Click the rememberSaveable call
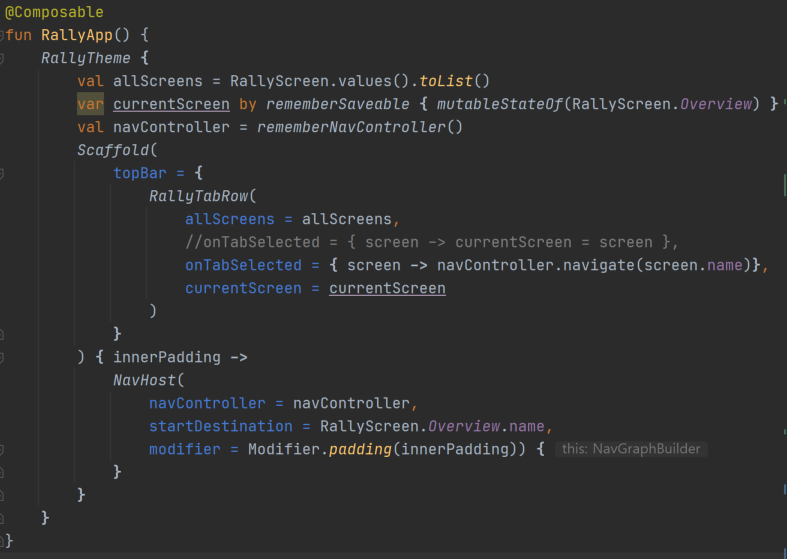 337,104
